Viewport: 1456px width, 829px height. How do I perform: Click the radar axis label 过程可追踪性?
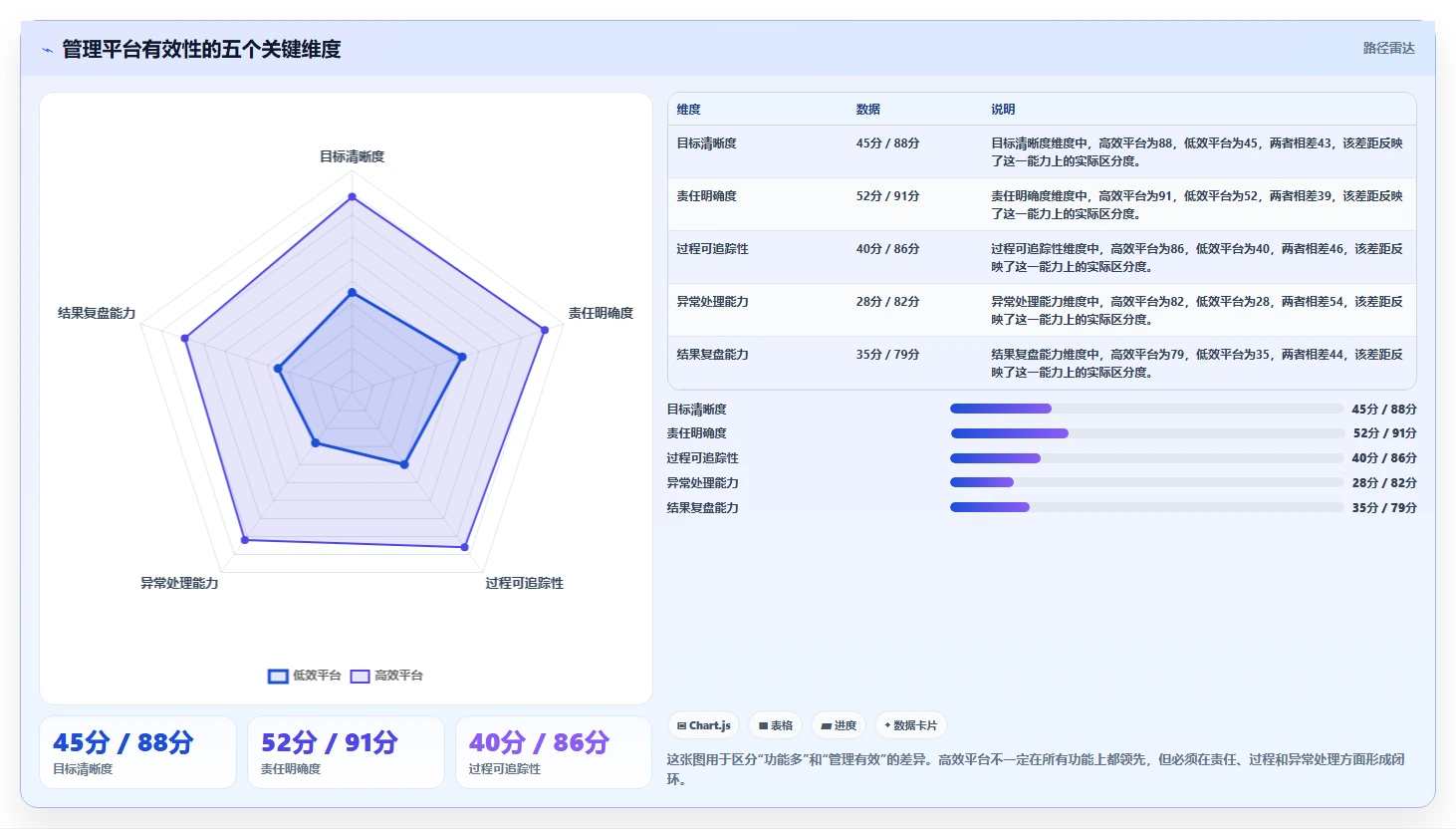[524, 583]
